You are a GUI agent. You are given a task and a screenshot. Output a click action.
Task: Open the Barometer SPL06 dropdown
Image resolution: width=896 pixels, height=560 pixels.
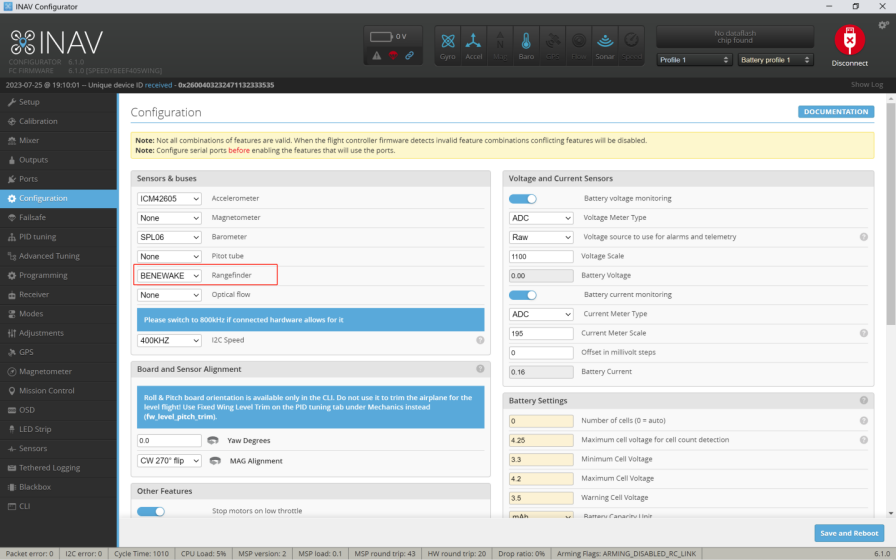click(169, 237)
